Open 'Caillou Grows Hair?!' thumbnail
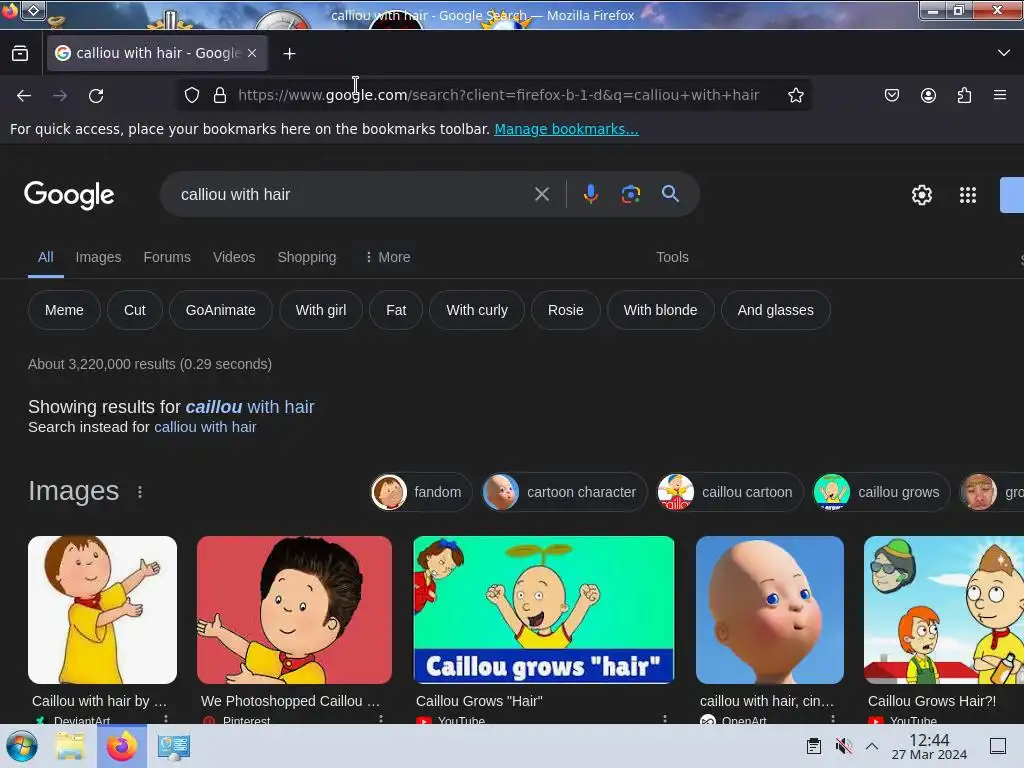 (x=944, y=610)
